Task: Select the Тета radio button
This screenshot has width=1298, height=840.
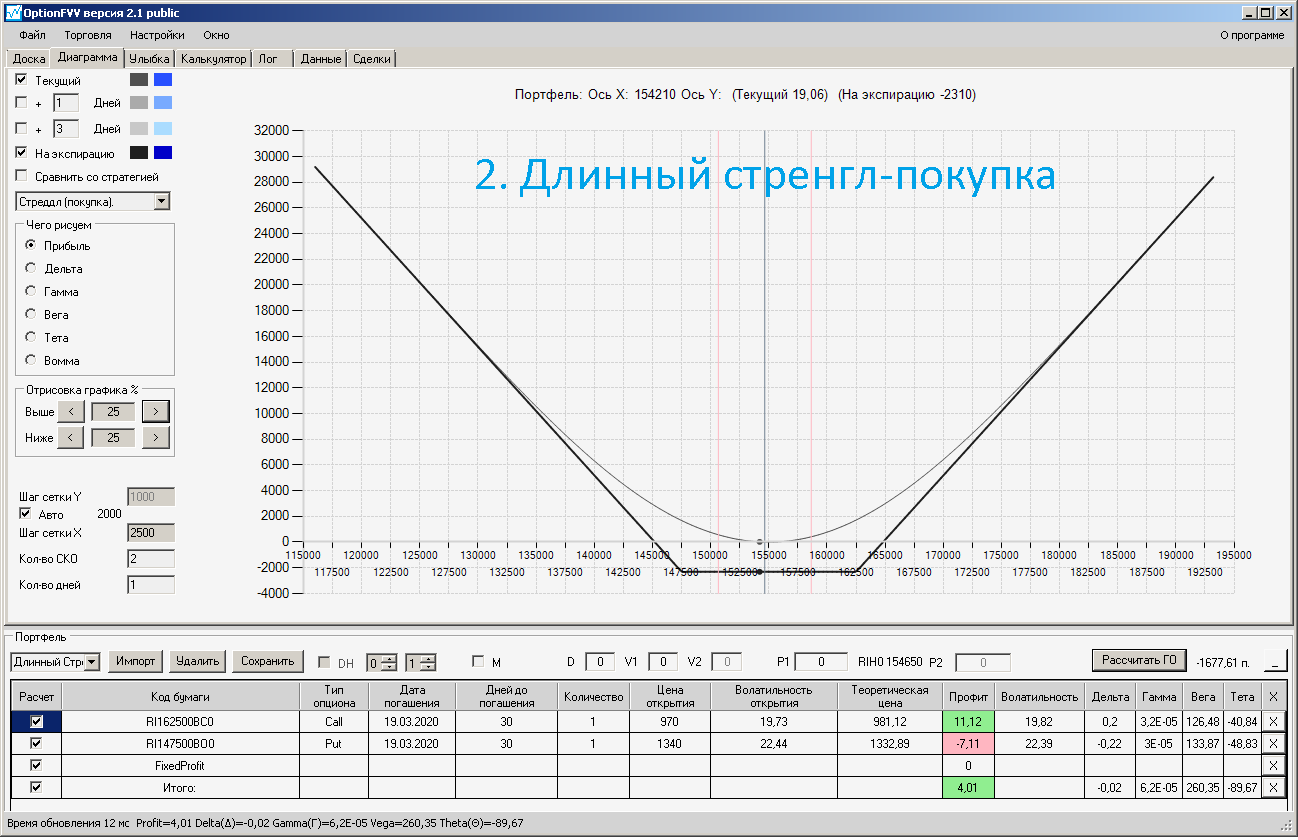Action: pyautogui.click(x=31, y=337)
